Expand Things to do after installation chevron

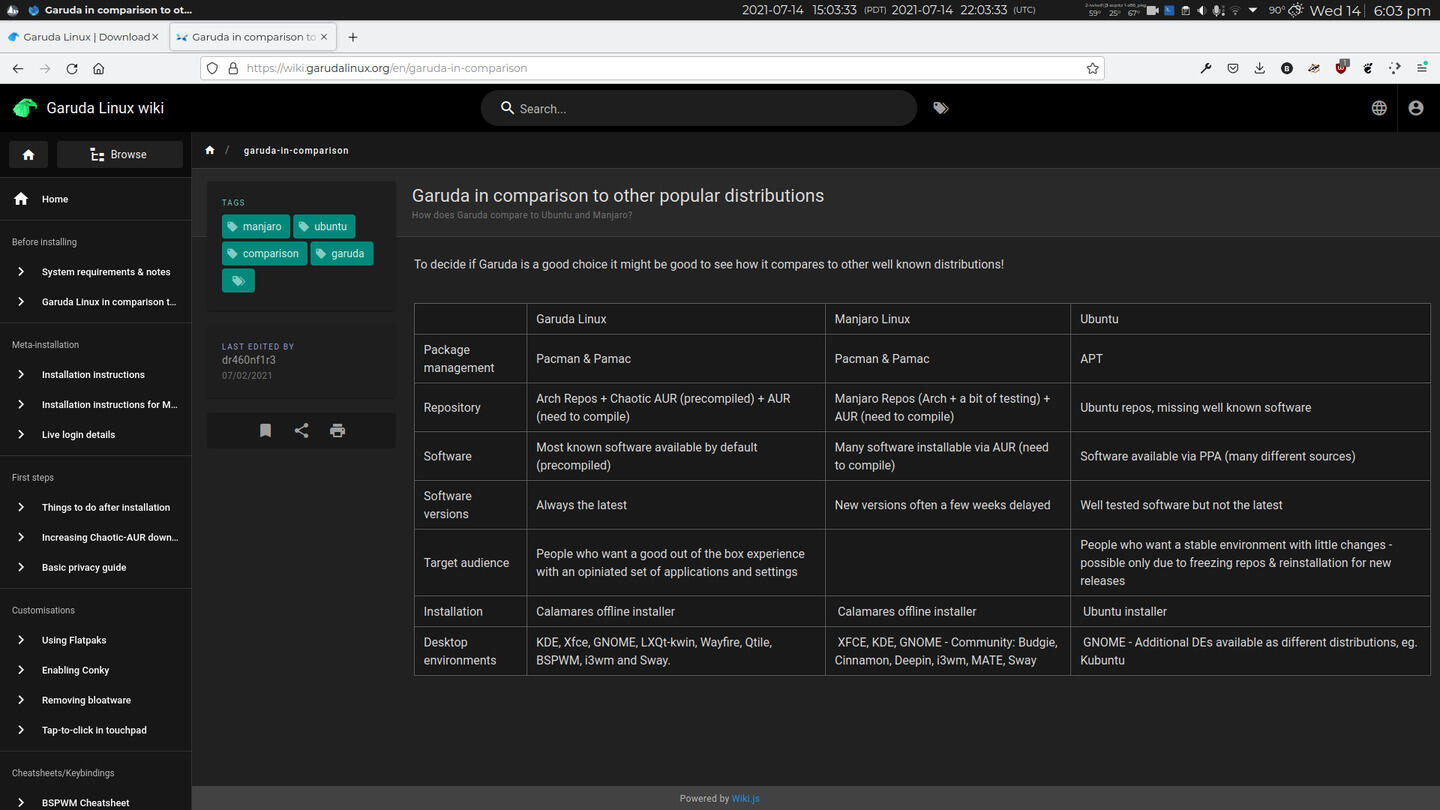[21, 508]
